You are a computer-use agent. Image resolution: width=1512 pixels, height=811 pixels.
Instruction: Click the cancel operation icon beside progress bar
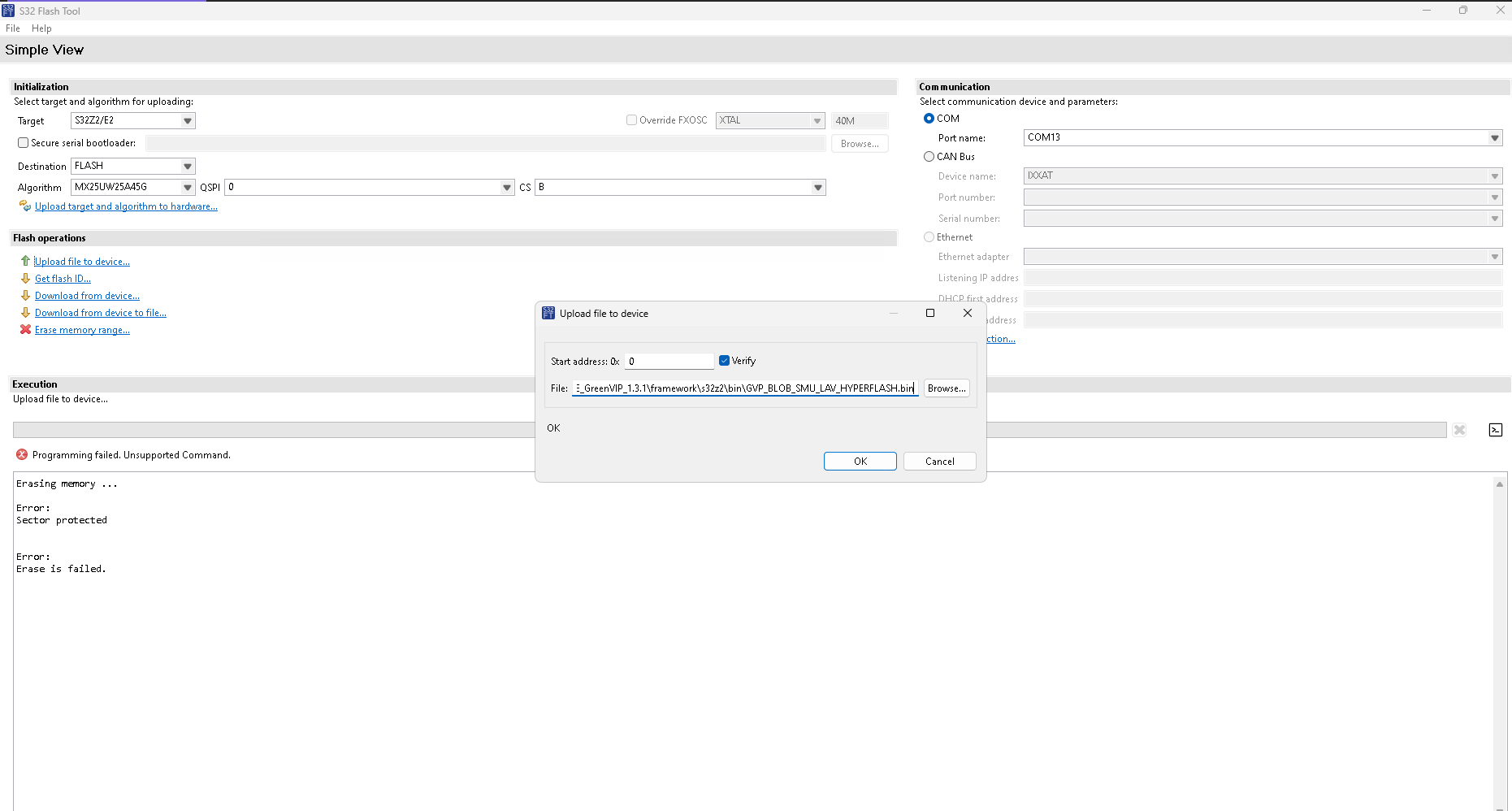coord(1459,430)
